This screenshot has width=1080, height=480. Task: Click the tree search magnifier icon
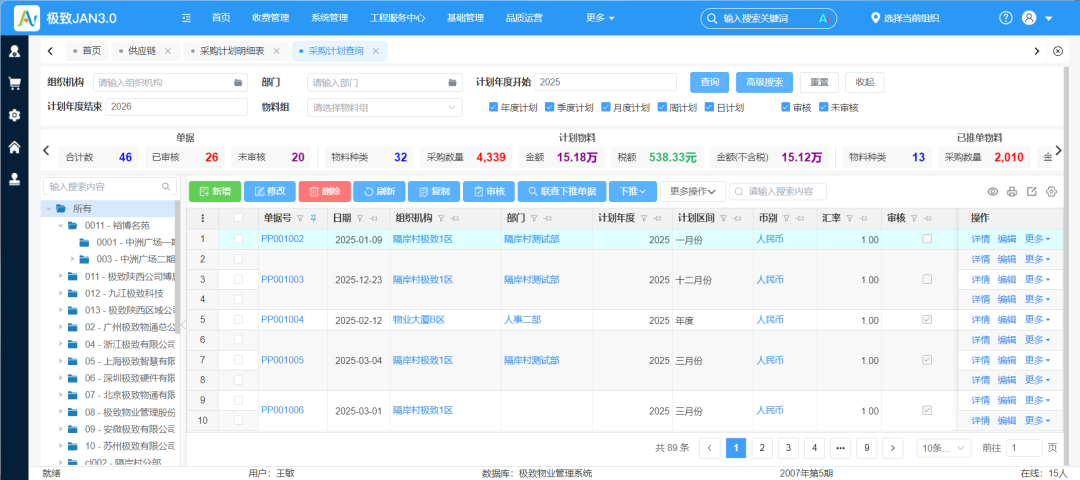[165, 187]
